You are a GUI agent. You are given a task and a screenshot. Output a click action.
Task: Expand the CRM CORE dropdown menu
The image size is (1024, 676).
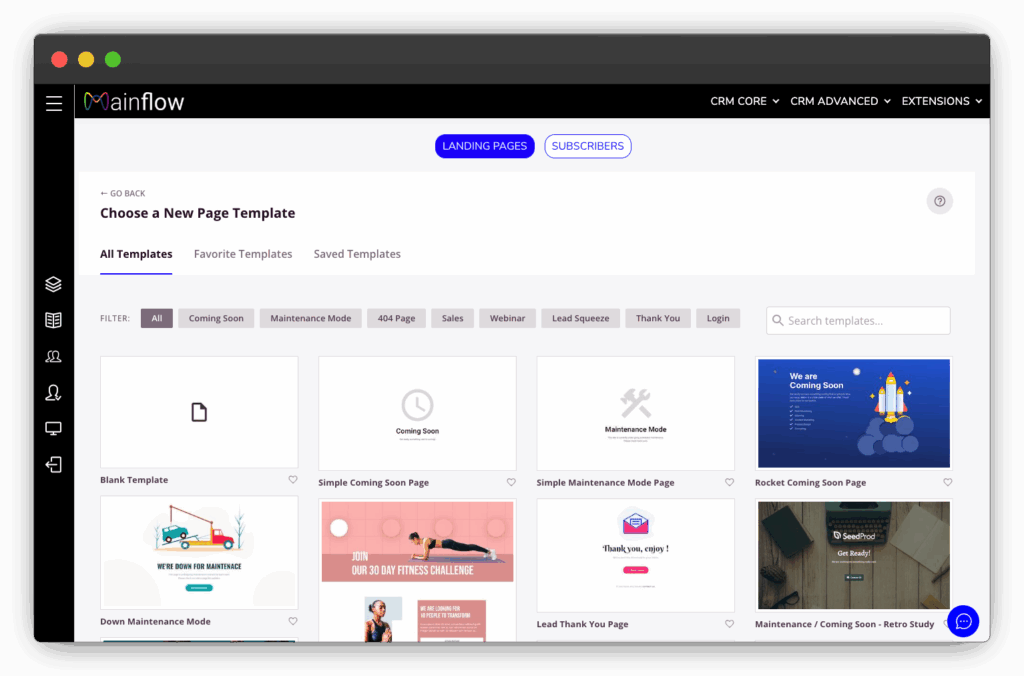[744, 101]
